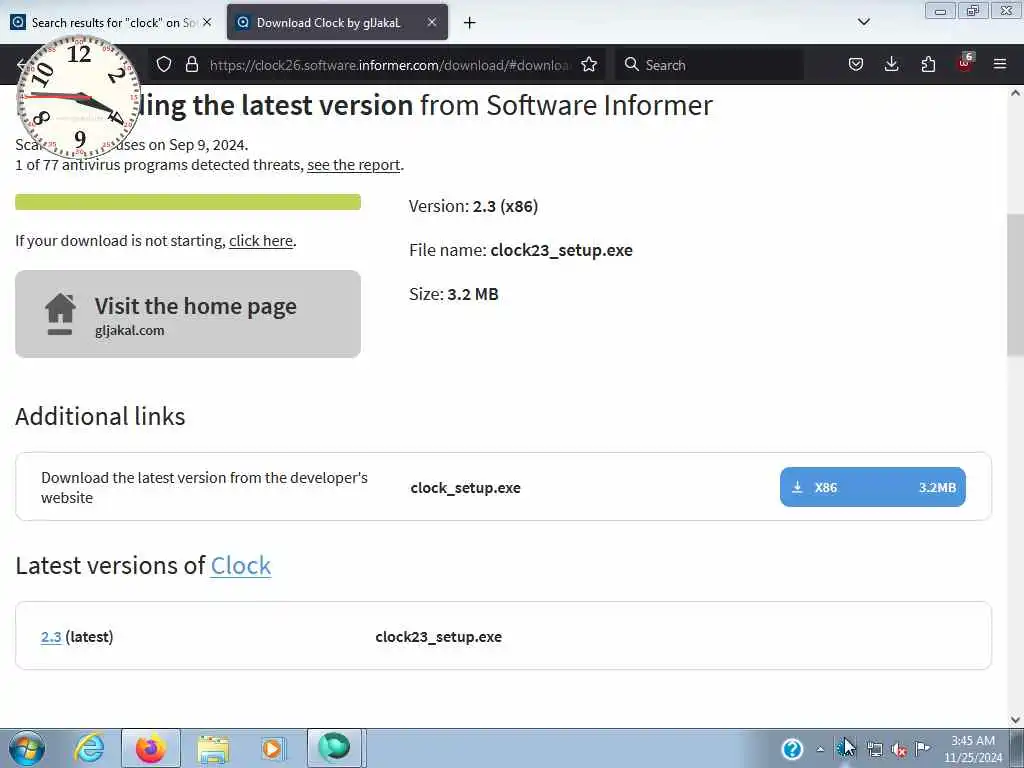Click the scrollbar down arrow

[x=1015, y=720]
